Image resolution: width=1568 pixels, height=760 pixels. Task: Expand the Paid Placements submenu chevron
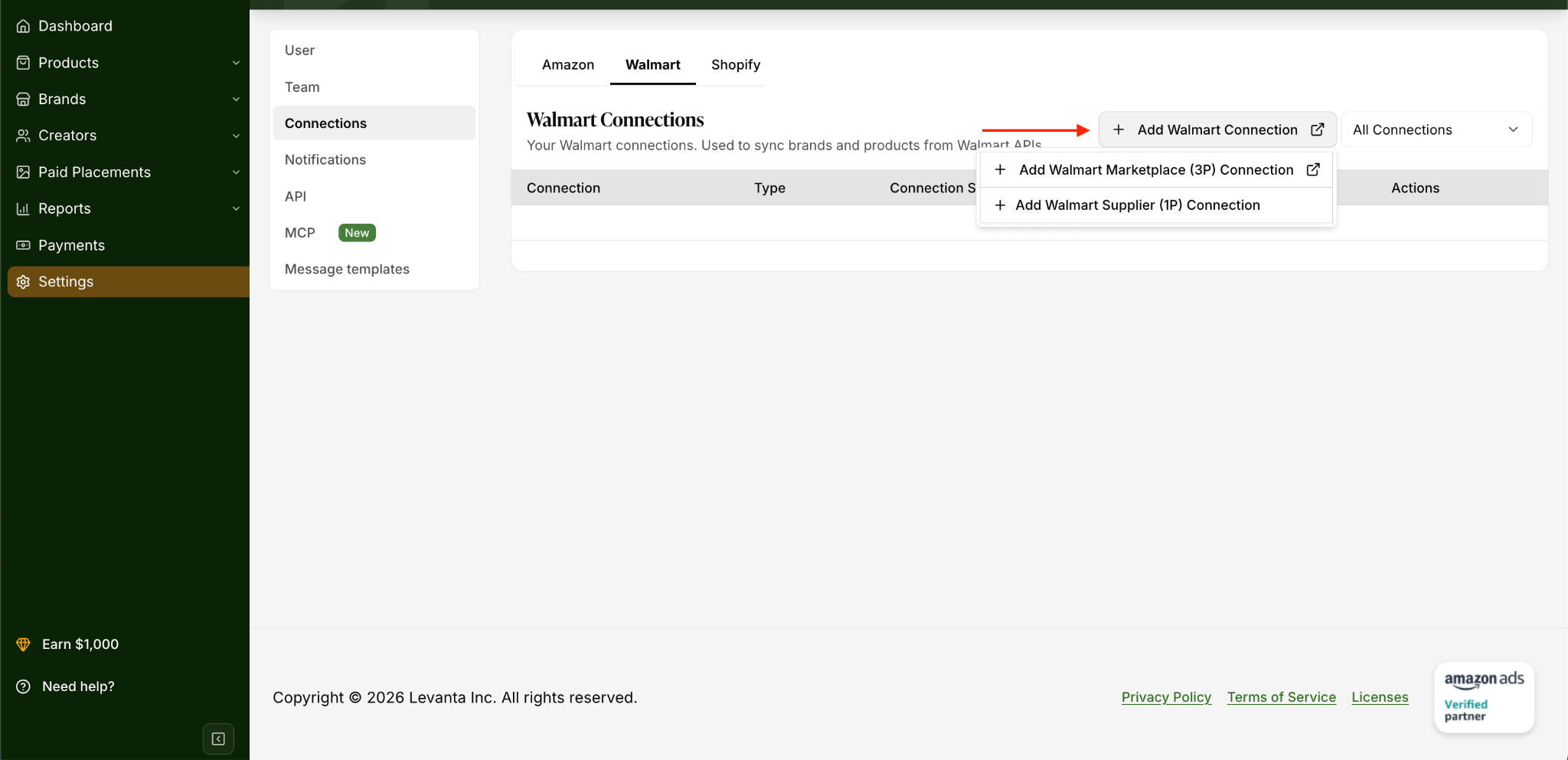[x=236, y=172]
